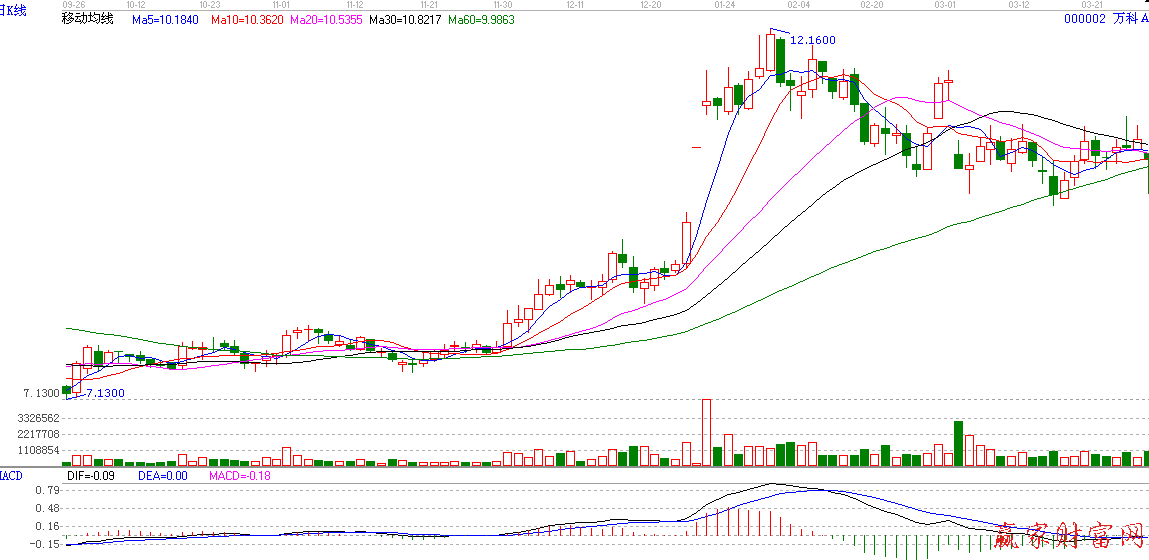Click the DEA=0.00 value label
The image size is (1149, 560).
click(x=163, y=476)
